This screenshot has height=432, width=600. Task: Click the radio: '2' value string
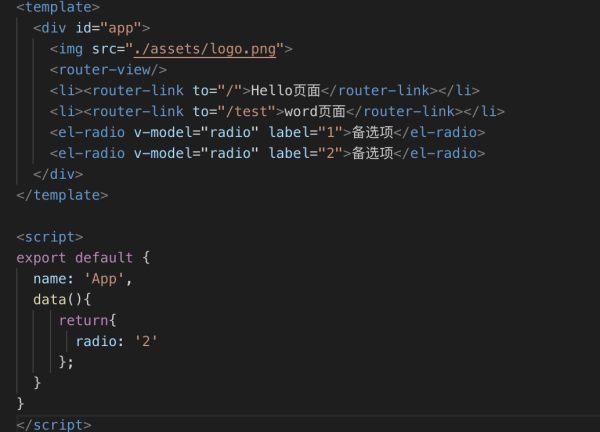146,342
